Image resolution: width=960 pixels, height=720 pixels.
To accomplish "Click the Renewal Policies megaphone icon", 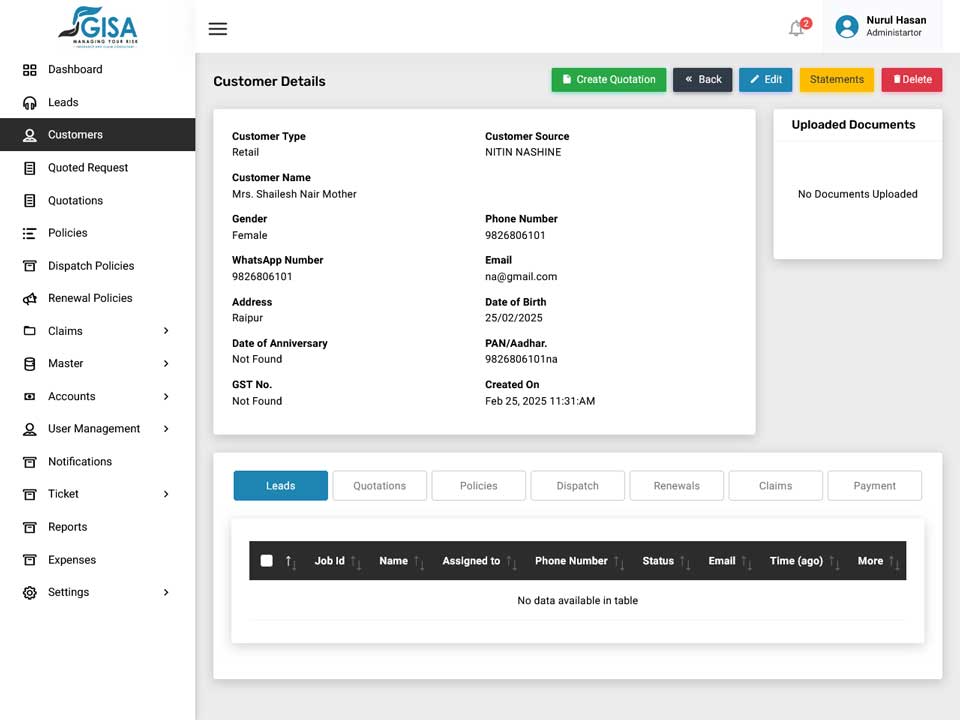I will click(x=29, y=299).
